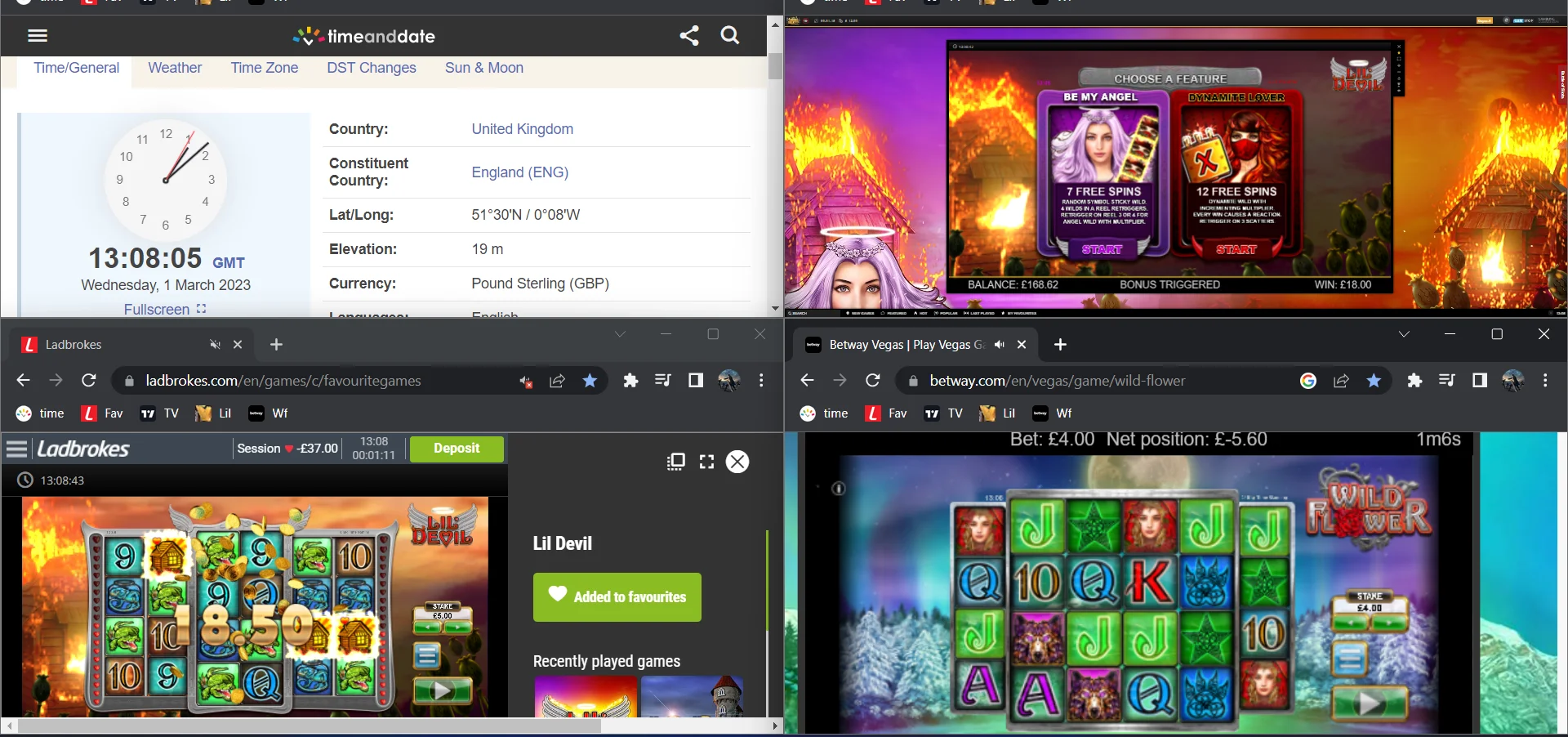Click the Ladbrokes horizontal scrollbar
Image resolution: width=1568 pixels, height=737 pixels.
[310, 726]
